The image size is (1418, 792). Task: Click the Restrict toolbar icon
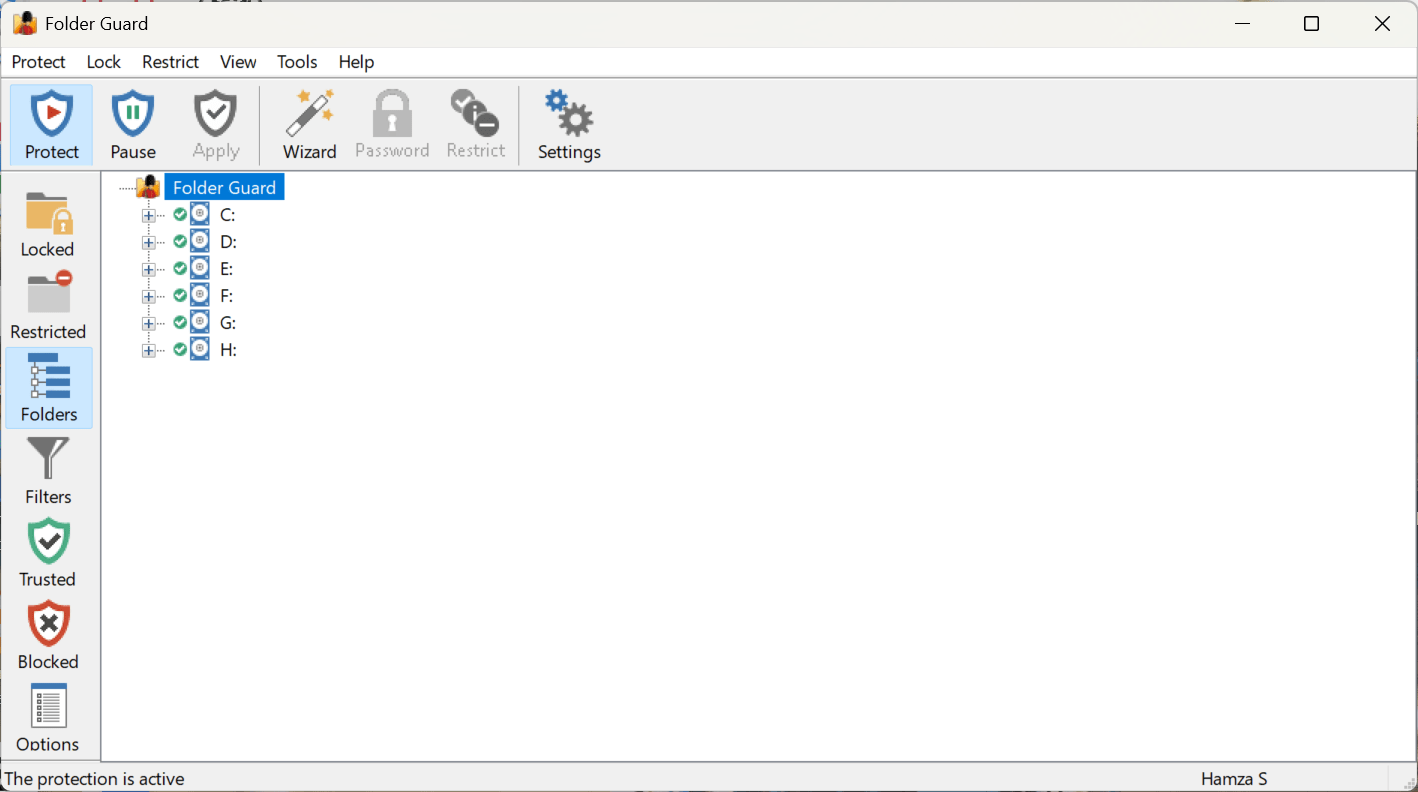tap(475, 113)
